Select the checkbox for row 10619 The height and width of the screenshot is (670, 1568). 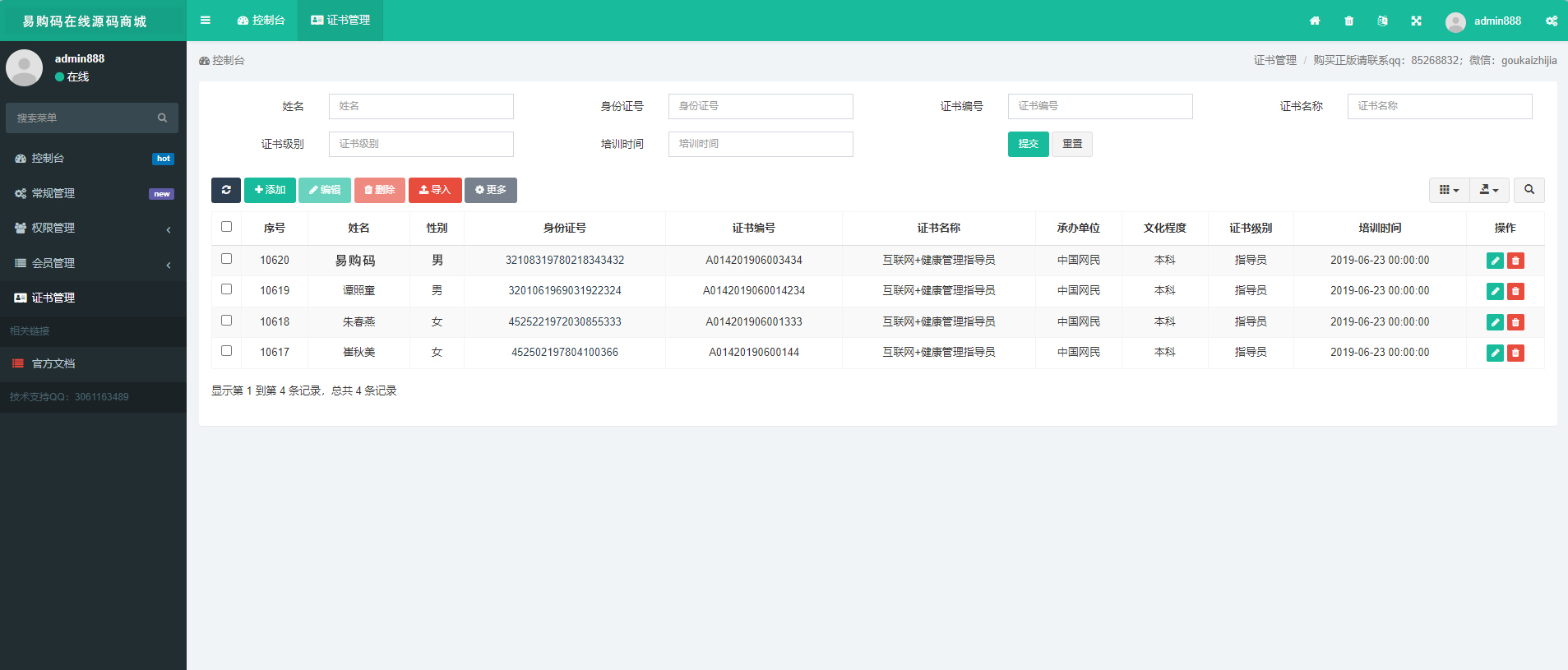(x=226, y=289)
